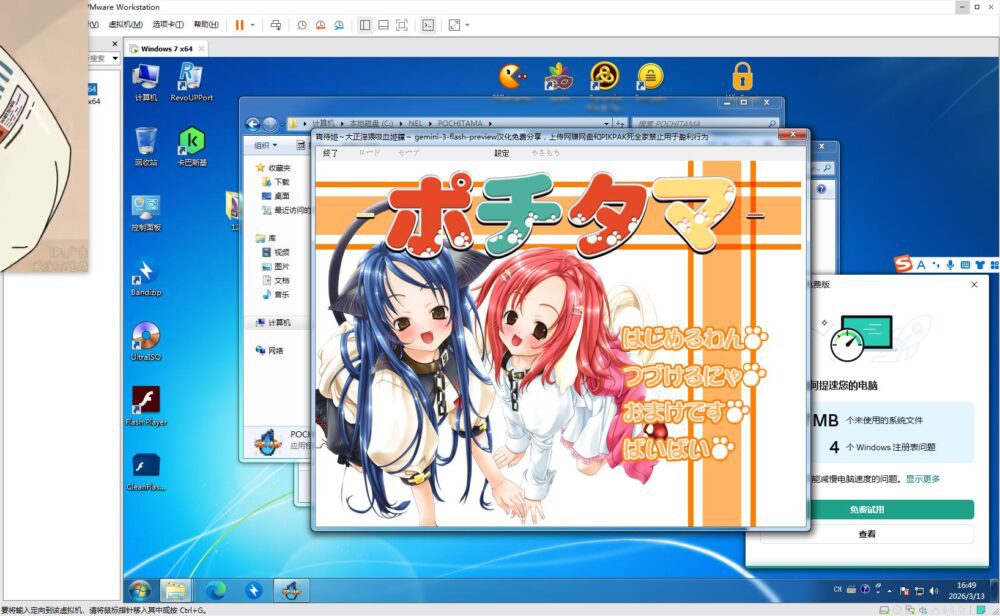1000x616 pixels.
Task: Open the game's 終了 menu
Action: click(330, 153)
